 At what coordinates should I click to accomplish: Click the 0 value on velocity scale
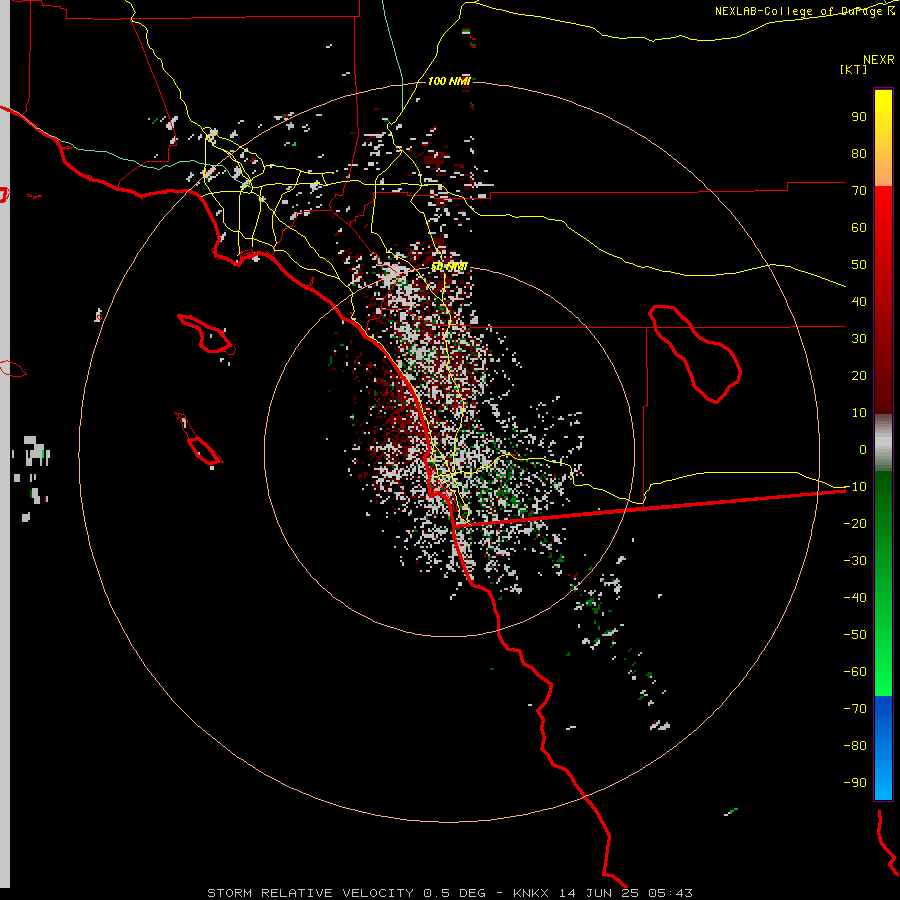pyautogui.click(x=863, y=449)
